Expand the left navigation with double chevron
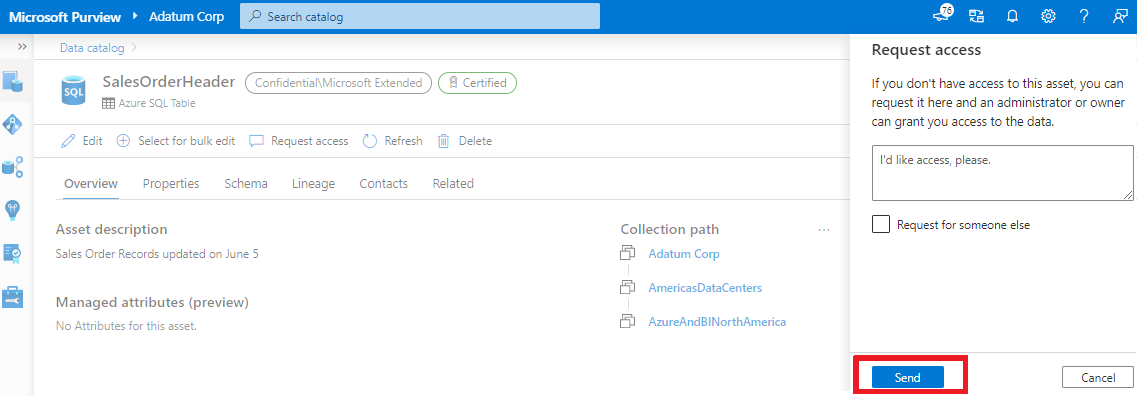1138x396 pixels. 22,46
